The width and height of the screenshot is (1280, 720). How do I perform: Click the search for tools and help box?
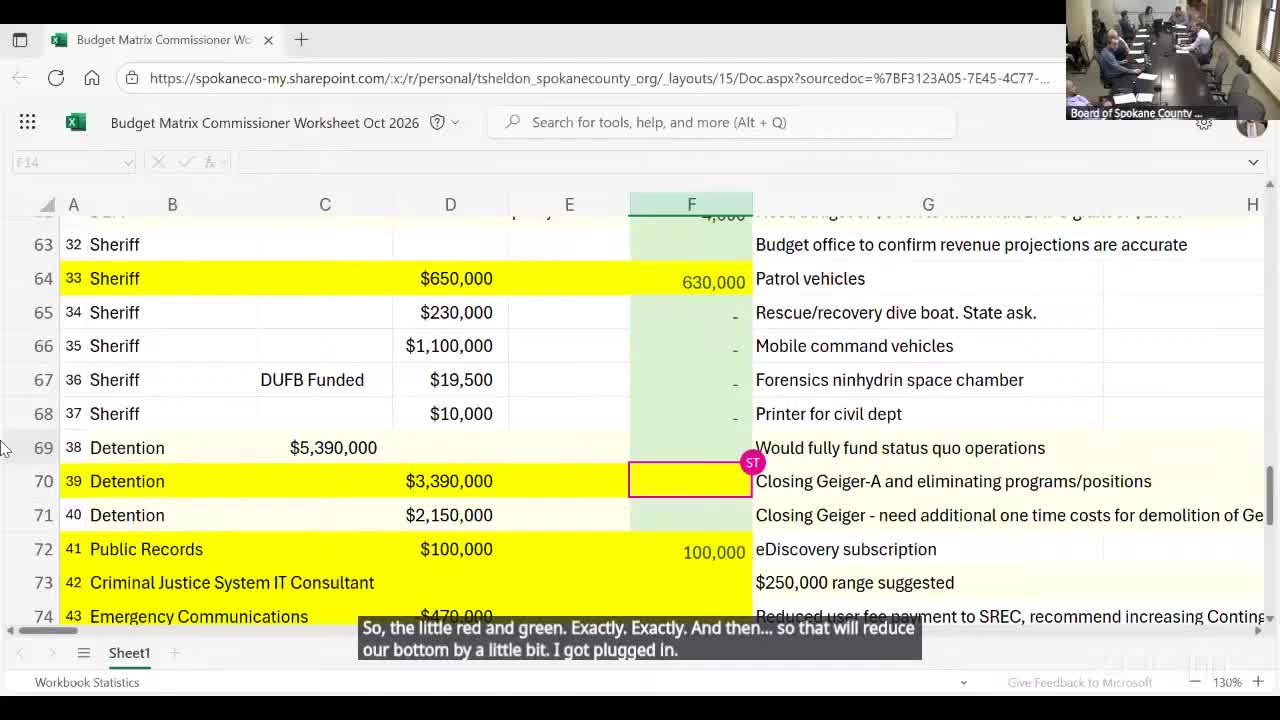(x=720, y=122)
